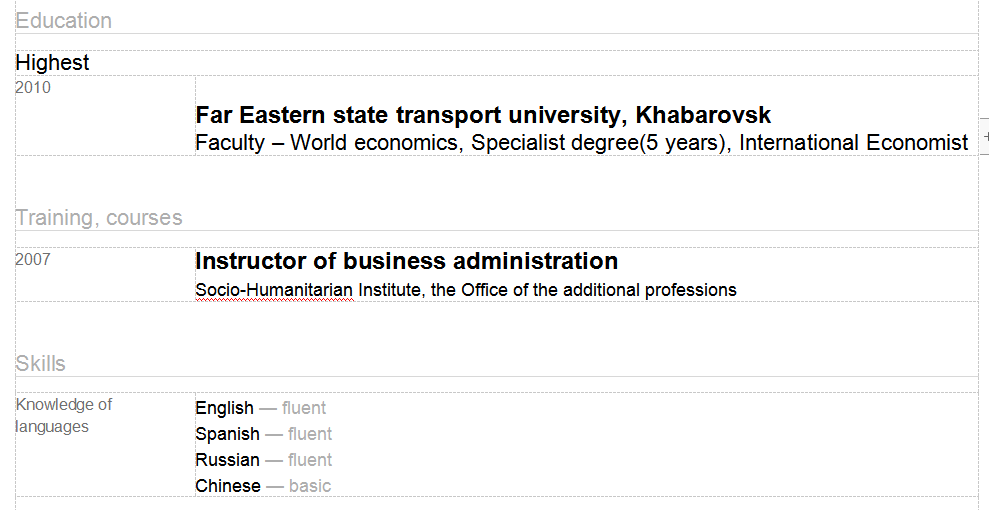The width and height of the screenshot is (989, 510).
Task: Click Instructor of business administration title
Action: tap(407, 261)
